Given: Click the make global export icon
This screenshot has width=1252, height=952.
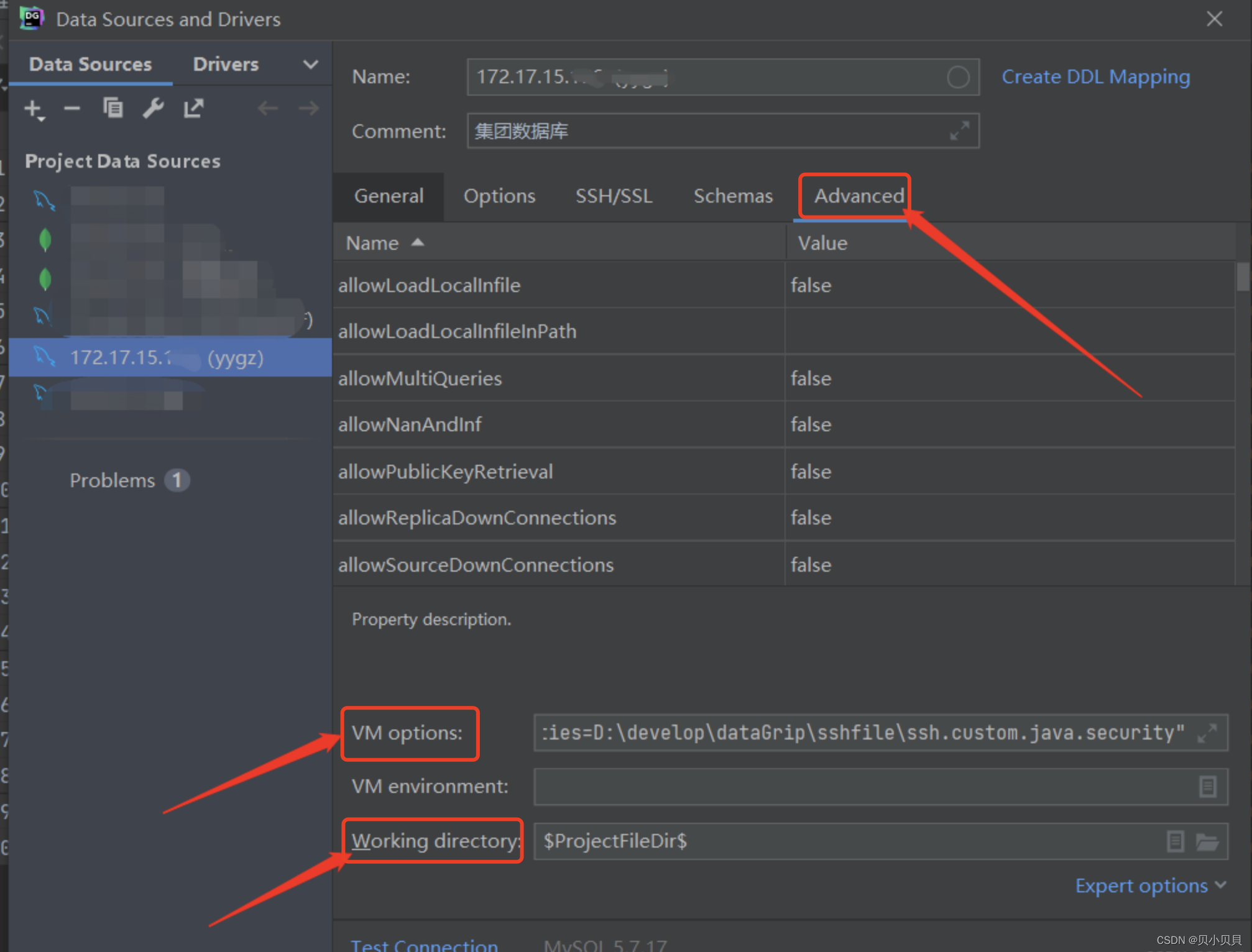Looking at the screenshot, I should click(193, 109).
